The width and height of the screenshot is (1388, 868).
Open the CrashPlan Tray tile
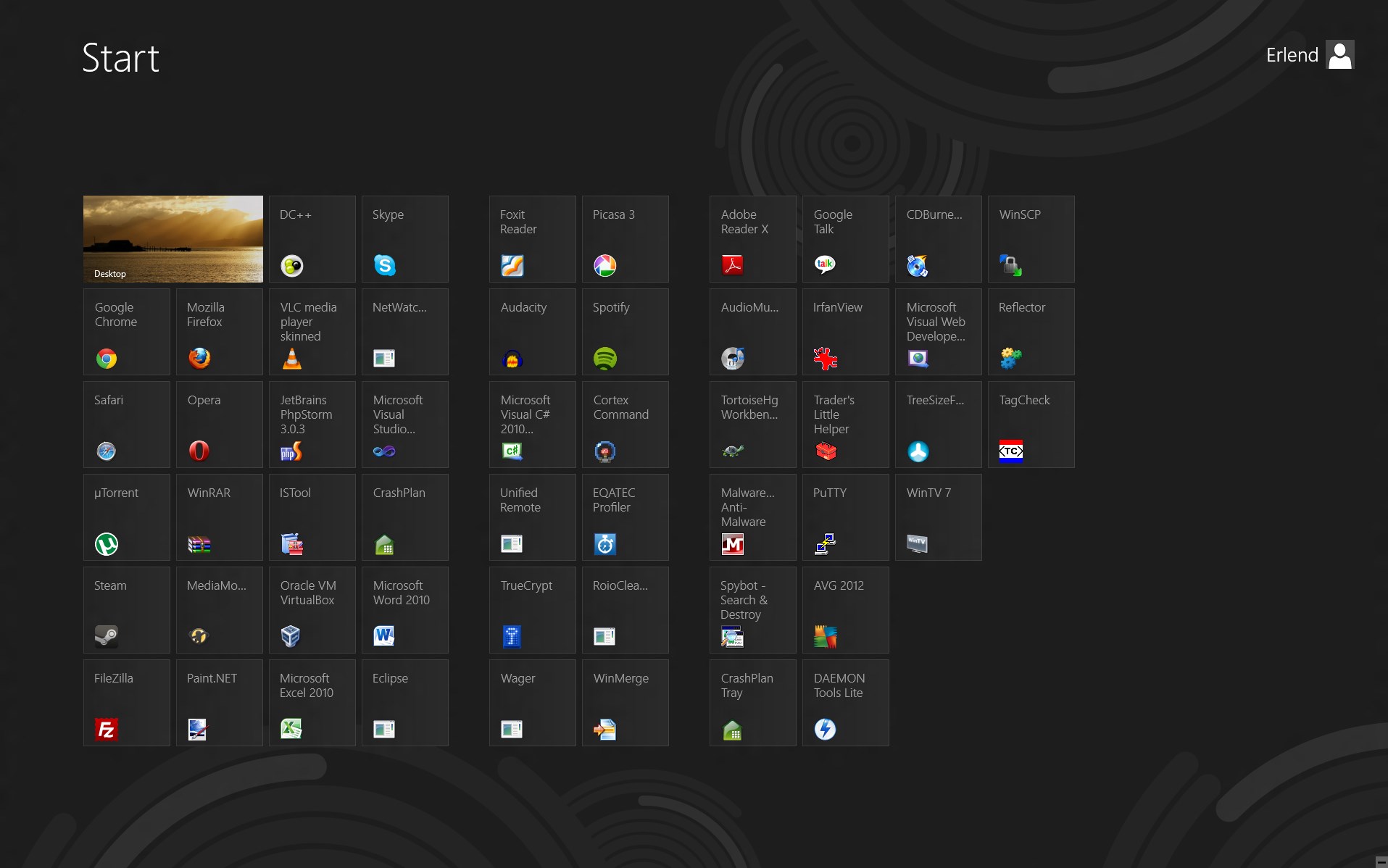tap(753, 703)
